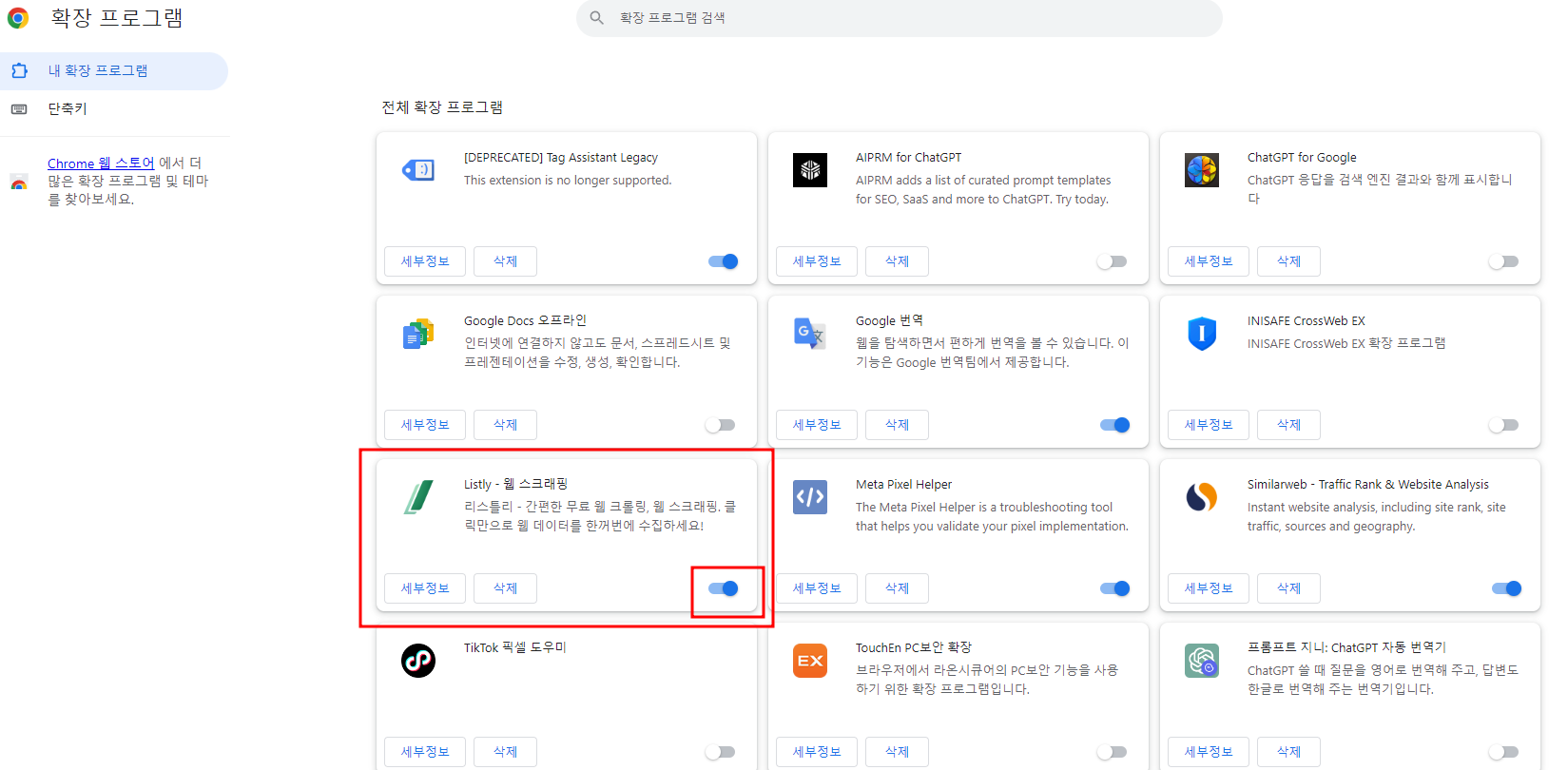Turn off the Listly web scraping toggle
The image size is (1568, 770).
pos(724,588)
